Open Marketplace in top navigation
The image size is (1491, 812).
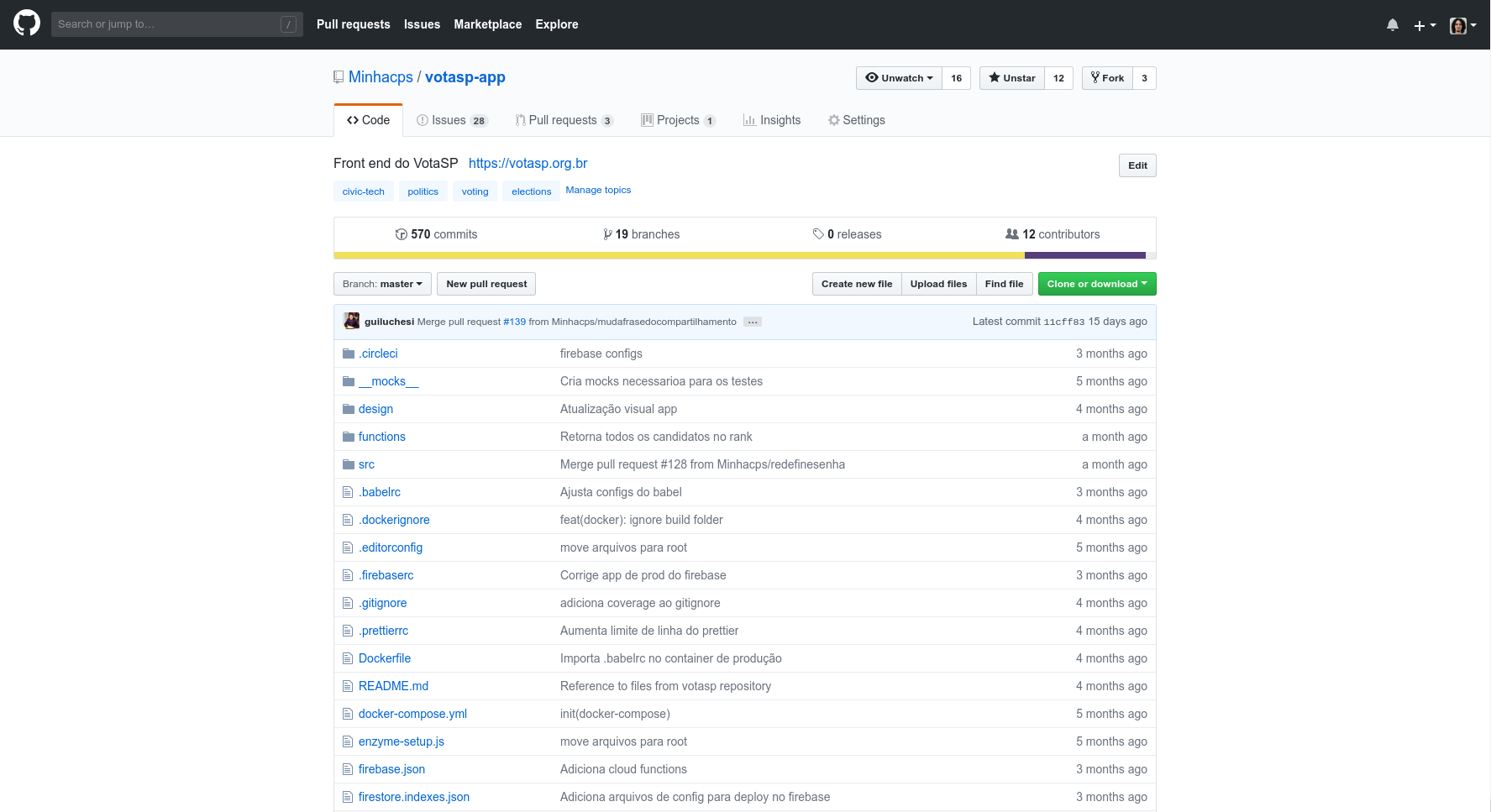pos(488,24)
